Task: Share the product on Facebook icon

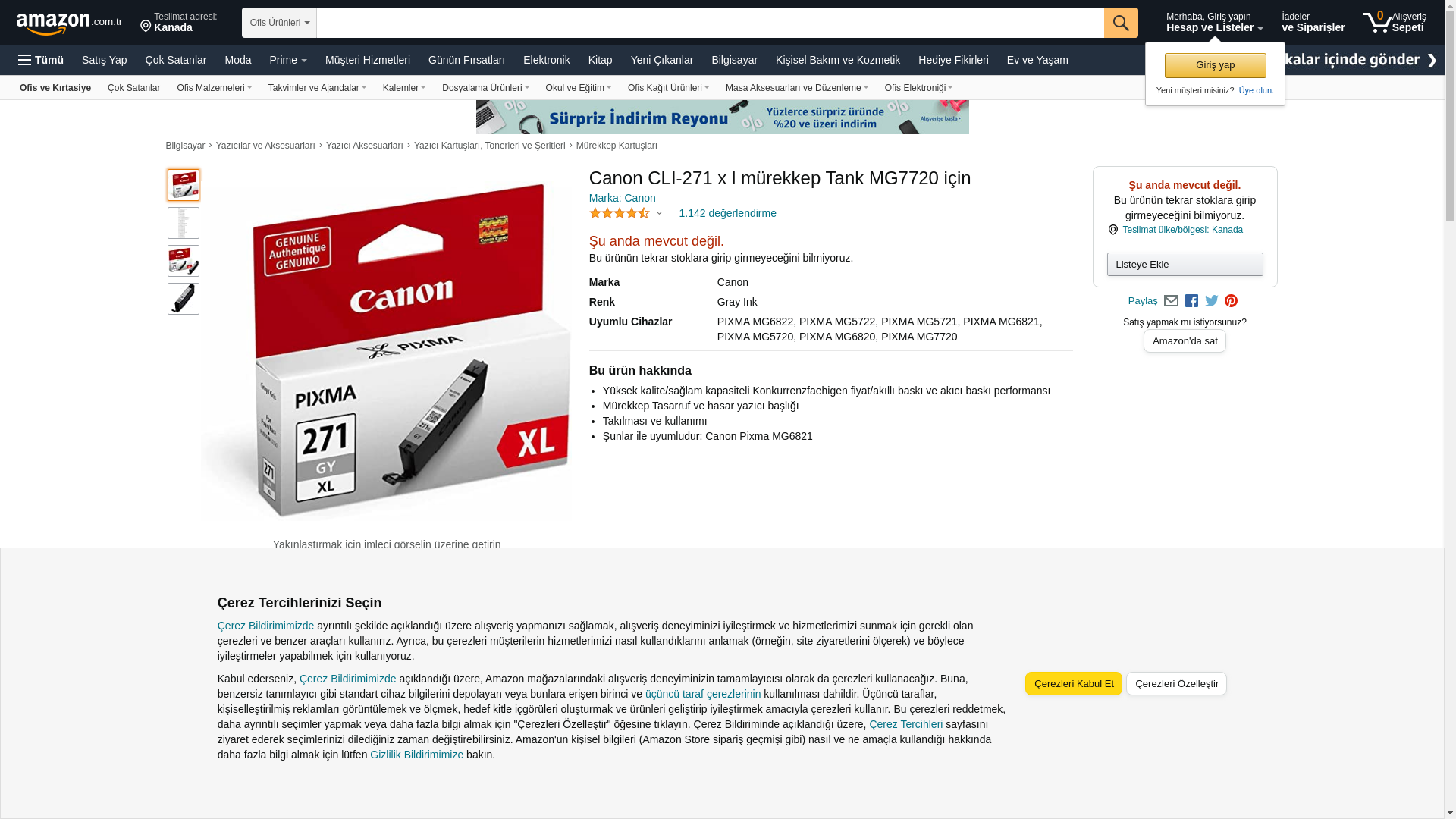Action: tap(1191, 301)
